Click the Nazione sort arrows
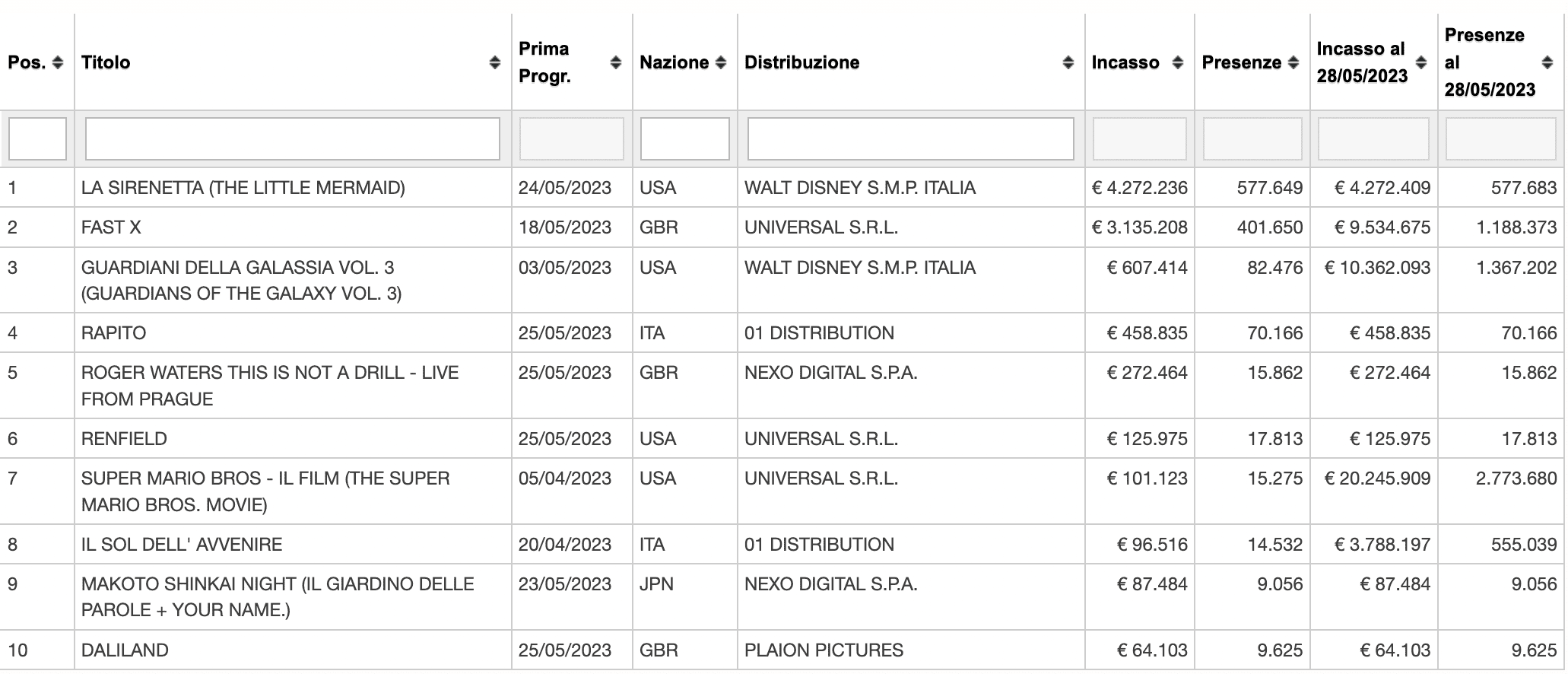Screen dimensions: 1568x674 coord(721,62)
